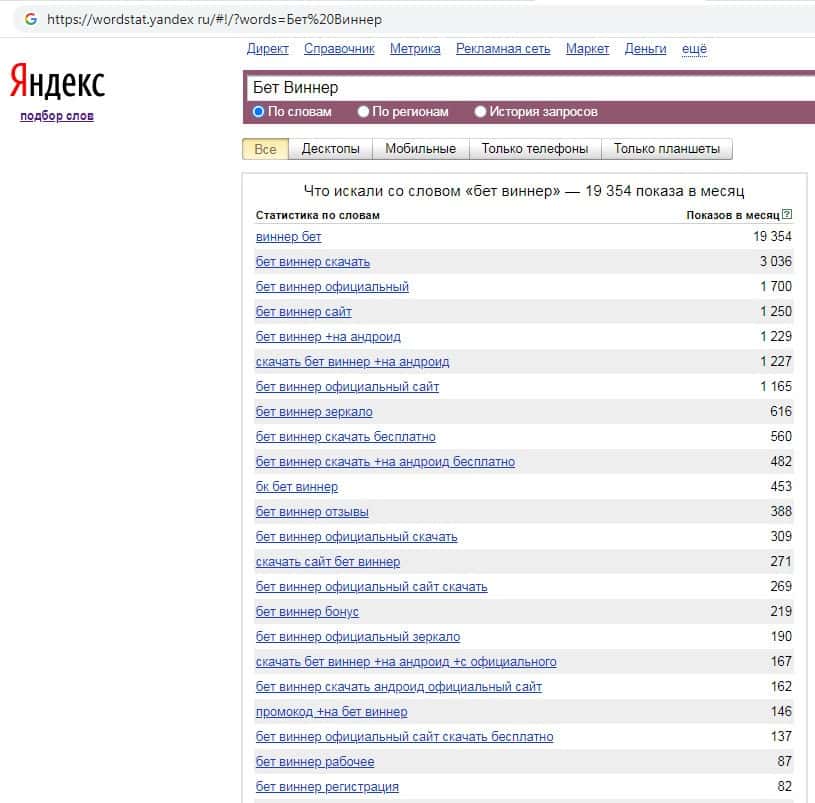Select the История запросов radio button
Viewport: 815px width, 803px height.
tap(481, 112)
